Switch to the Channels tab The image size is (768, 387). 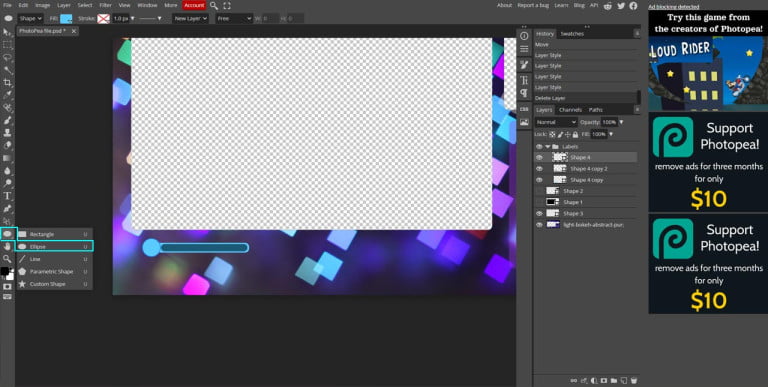coord(570,110)
